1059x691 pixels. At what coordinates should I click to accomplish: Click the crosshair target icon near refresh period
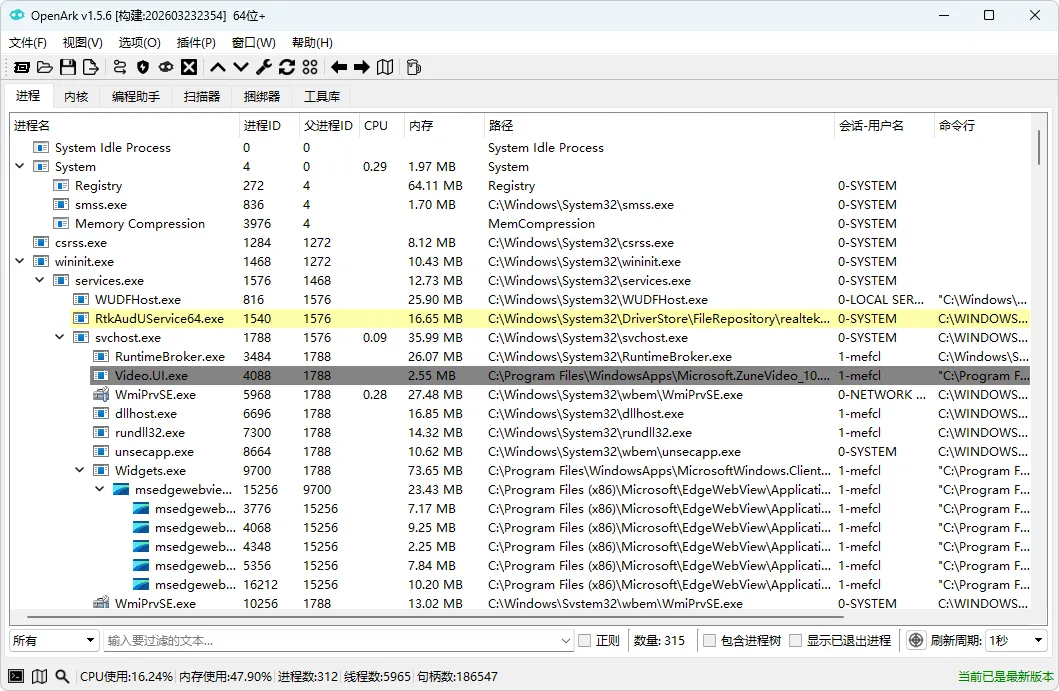point(915,640)
